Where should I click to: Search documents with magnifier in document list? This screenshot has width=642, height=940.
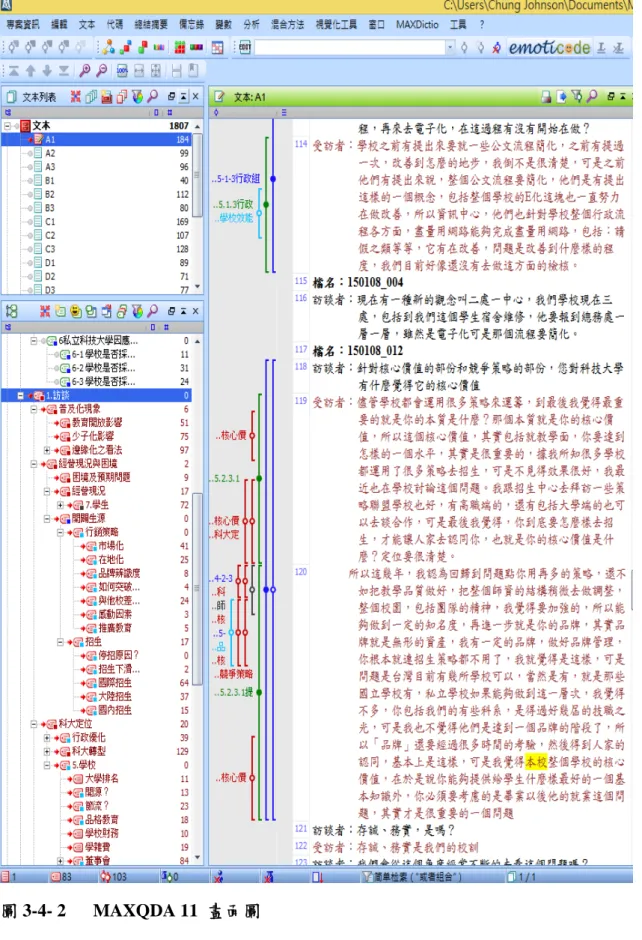(x=153, y=97)
